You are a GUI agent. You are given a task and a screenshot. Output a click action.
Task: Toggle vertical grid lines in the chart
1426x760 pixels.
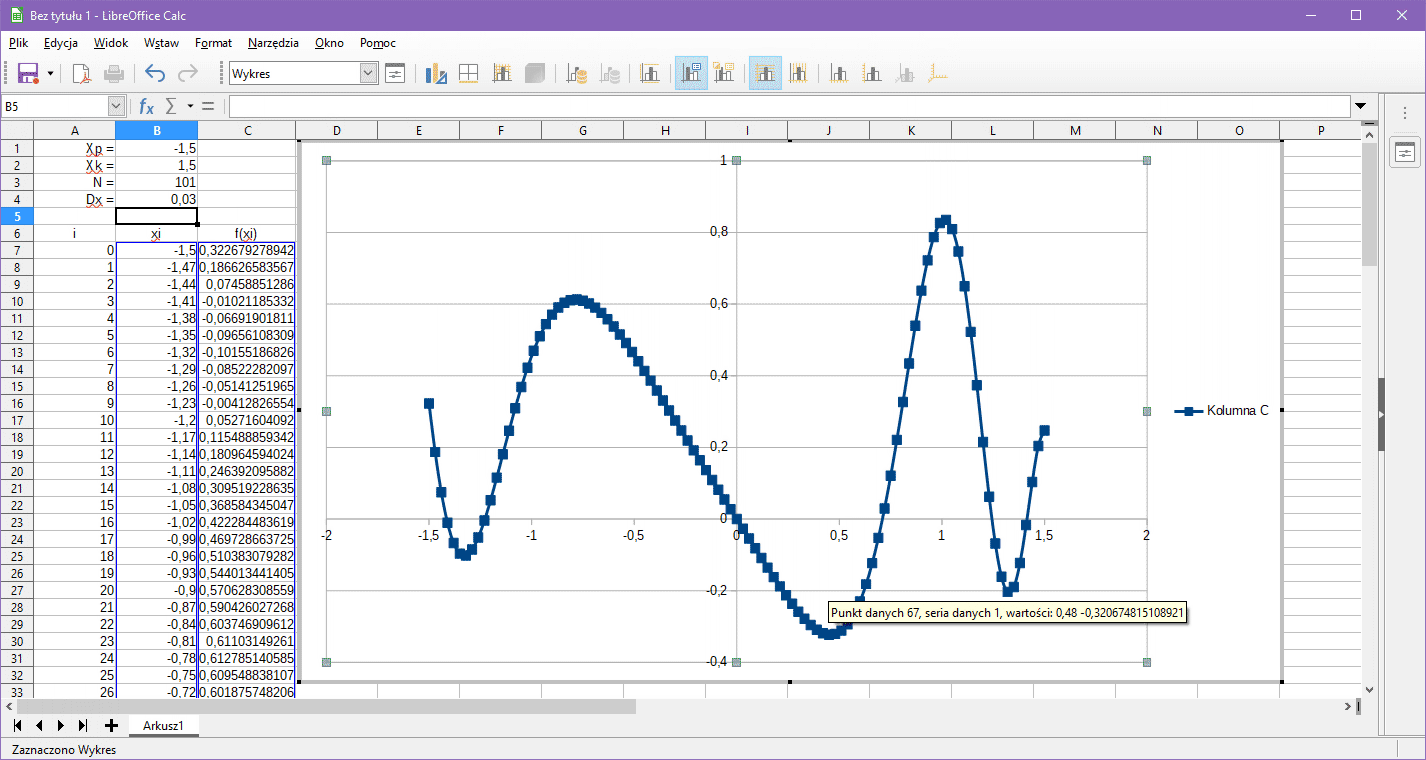tap(798, 73)
